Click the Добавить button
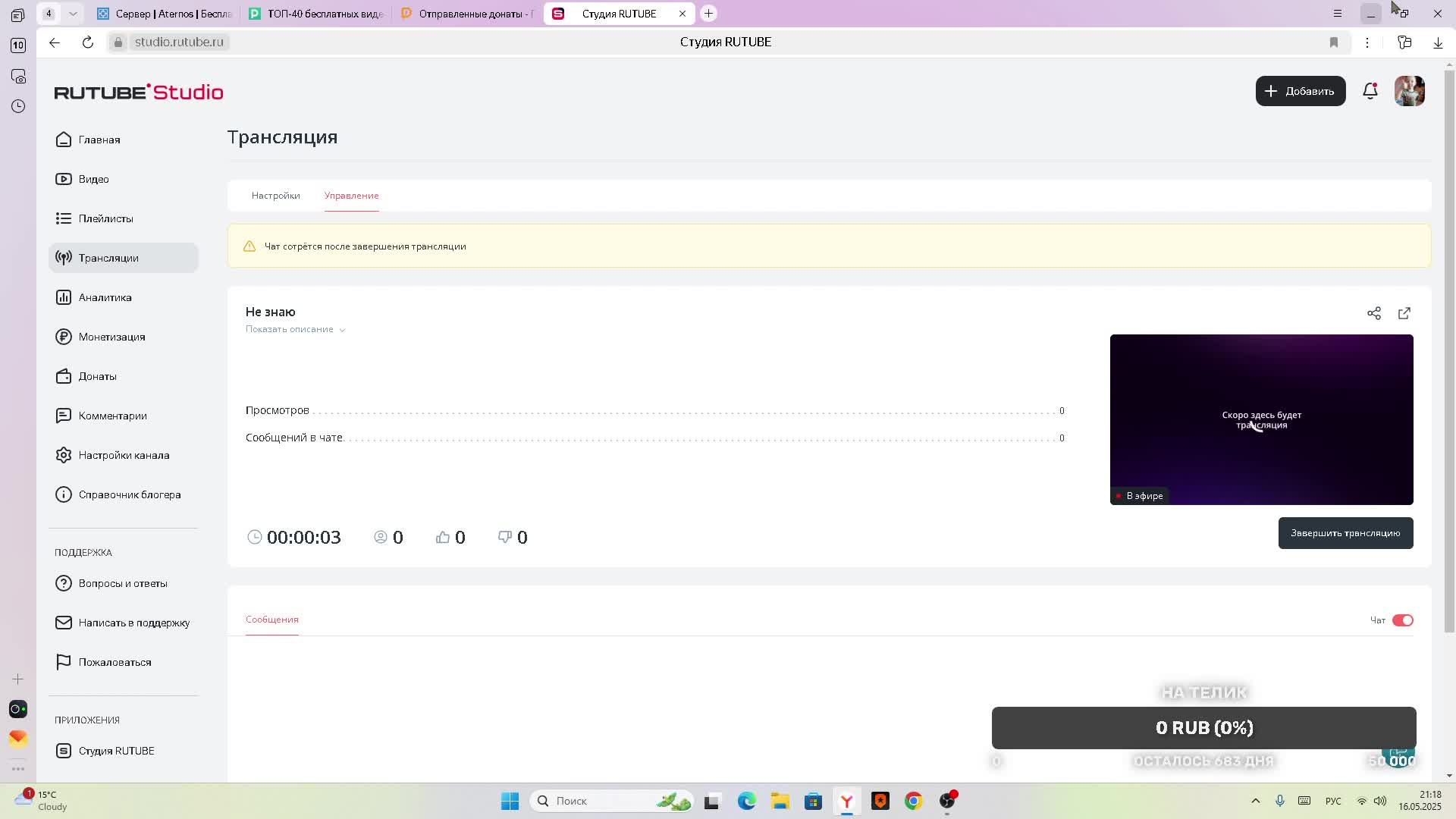 pos(1300,91)
